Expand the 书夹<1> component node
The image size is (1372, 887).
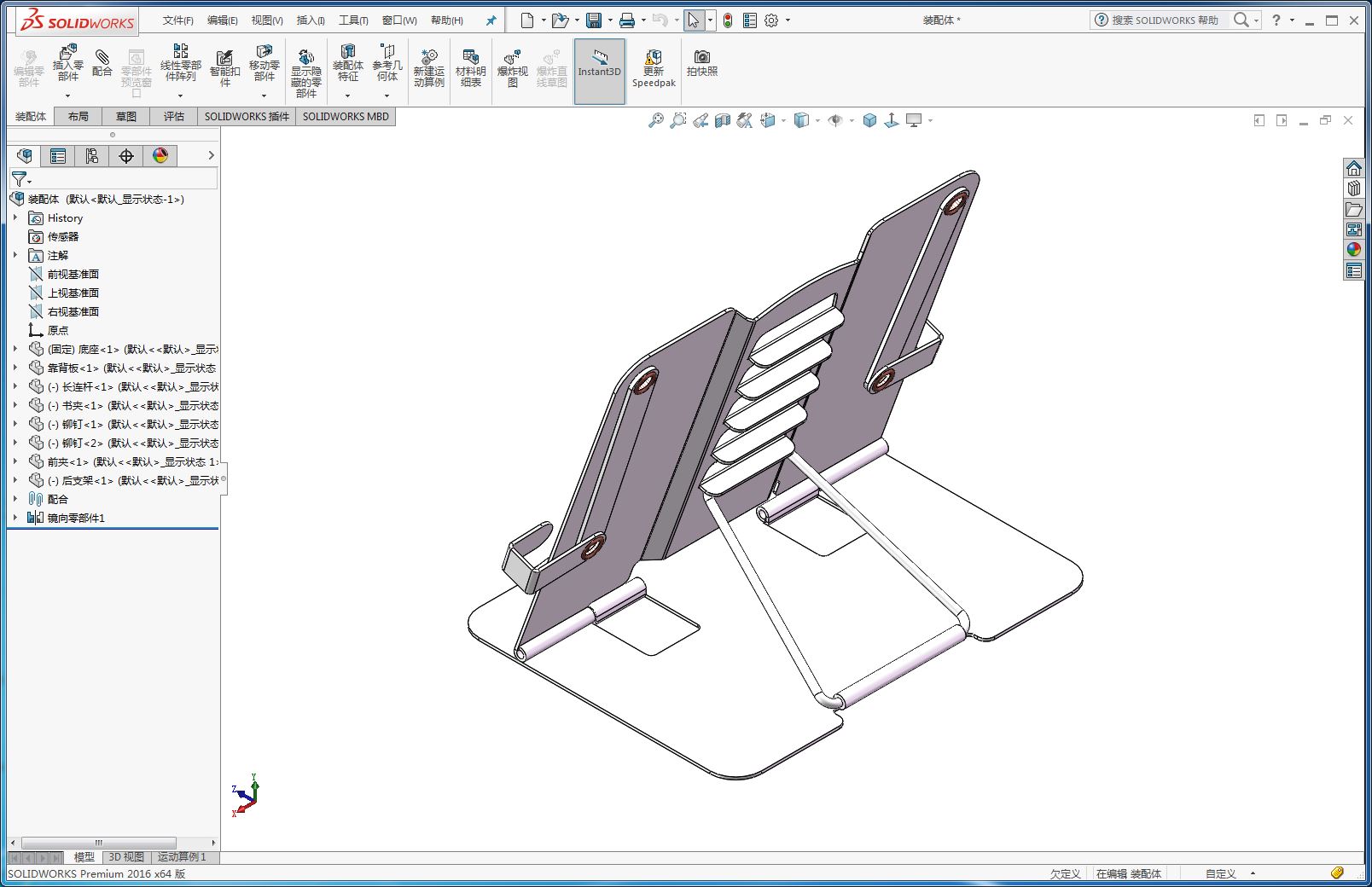pyautogui.click(x=15, y=405)
